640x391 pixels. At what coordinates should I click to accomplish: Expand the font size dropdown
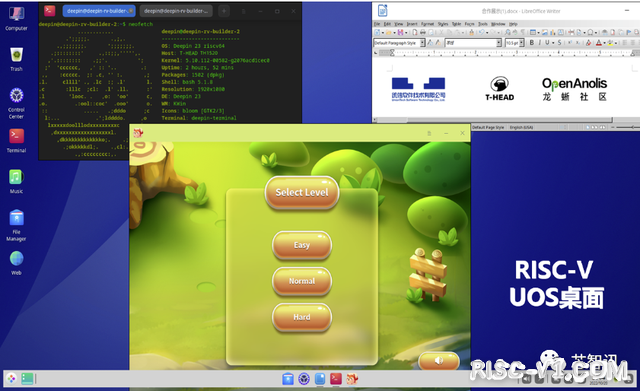[x=522, y=43]
